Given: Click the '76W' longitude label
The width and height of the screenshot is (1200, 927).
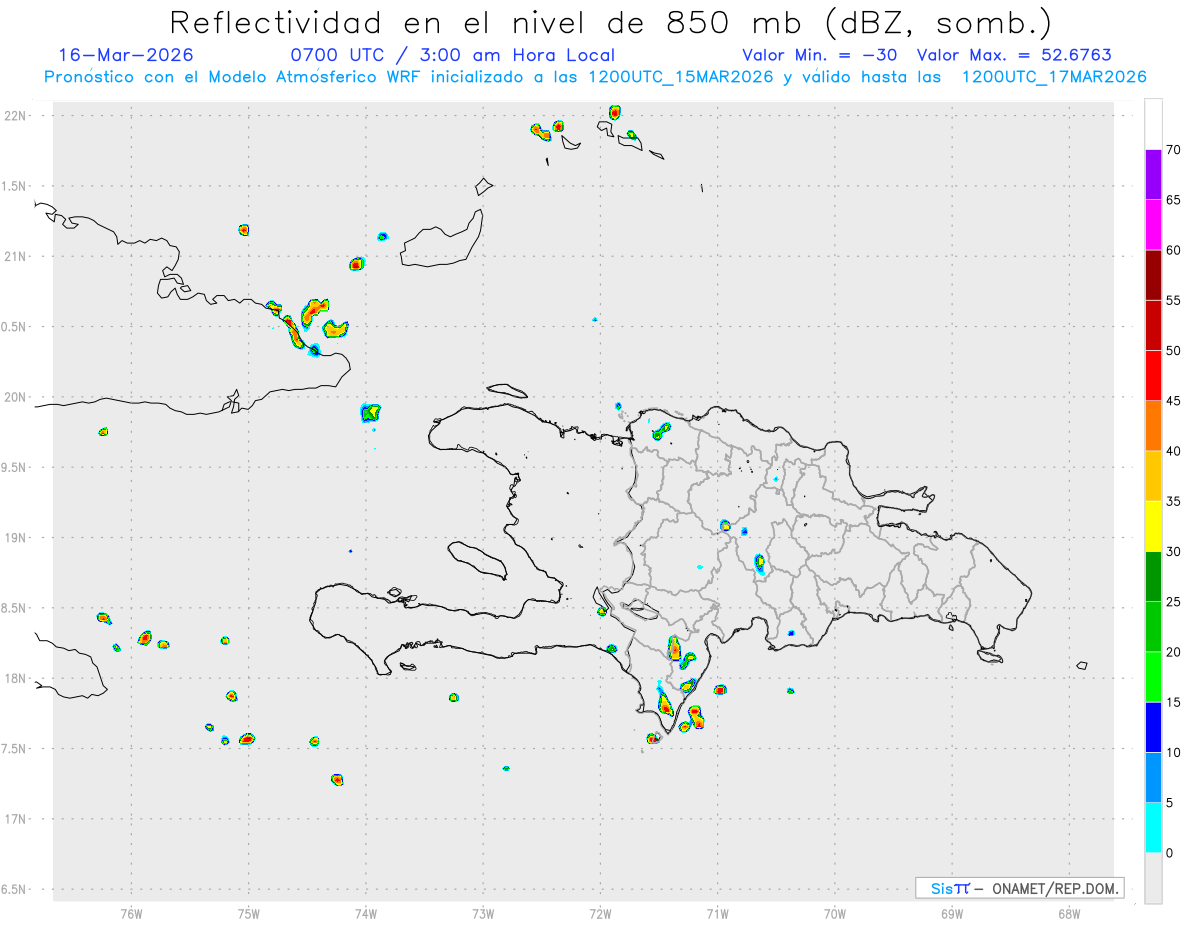Looking at the screenshot, I should point(131,913).
